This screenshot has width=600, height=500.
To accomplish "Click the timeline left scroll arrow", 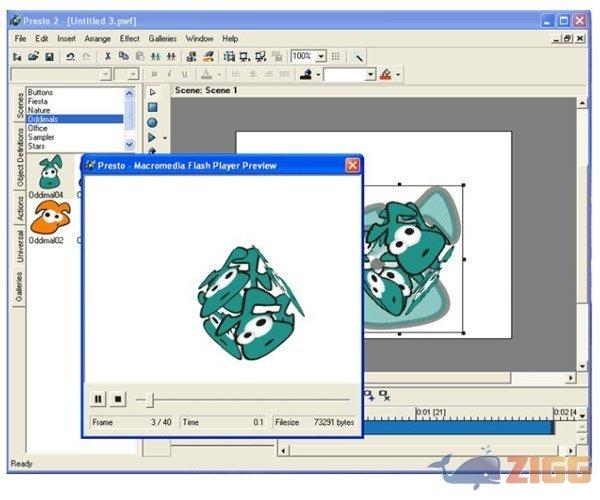I will [x=283, y=451].
